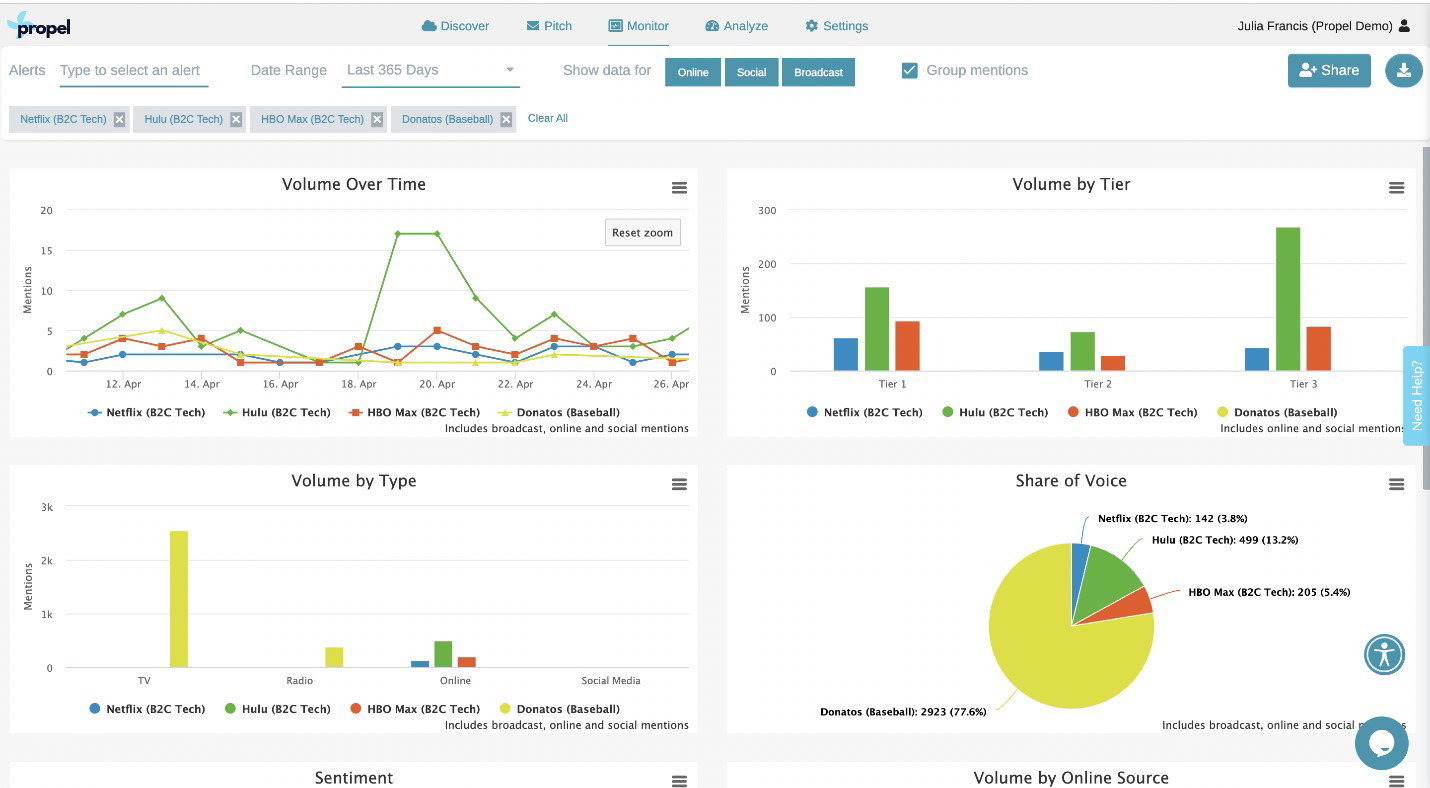The width and height of the screenshot is (1430, 788).
Task: Click the Hulu (B2C Tech): 499 (13.2%) label
Action: pyautogui.click(x=1225, y=540)
